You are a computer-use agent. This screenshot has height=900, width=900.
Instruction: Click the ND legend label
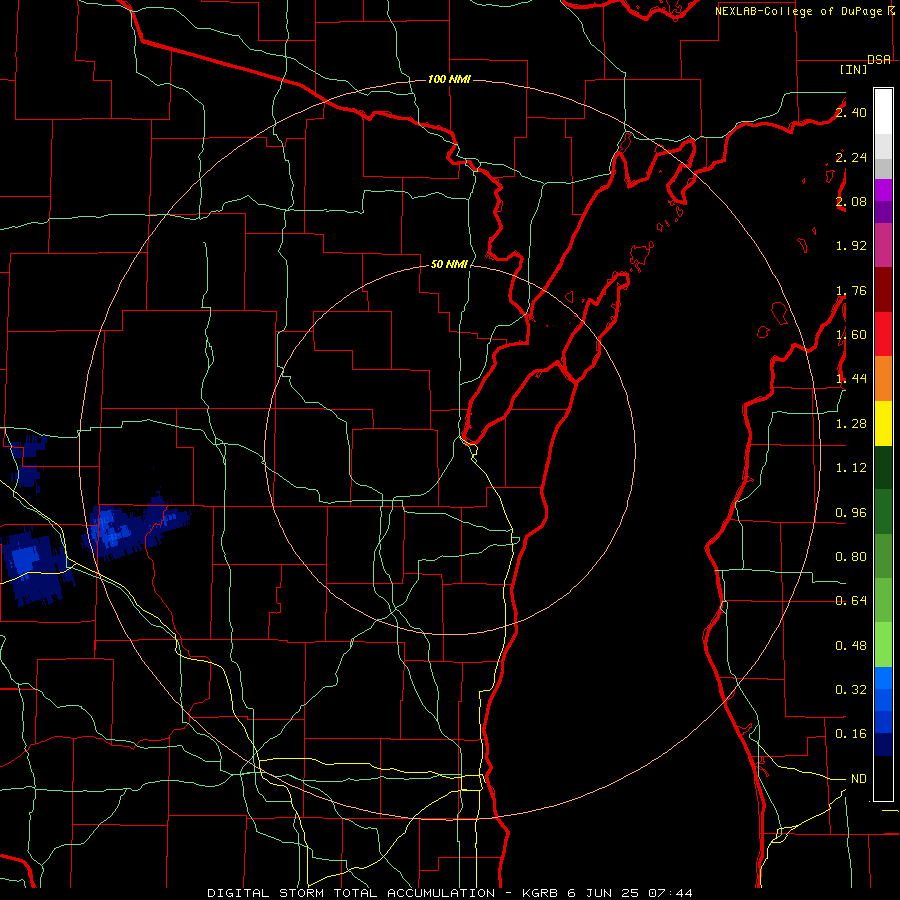point(859,779)
